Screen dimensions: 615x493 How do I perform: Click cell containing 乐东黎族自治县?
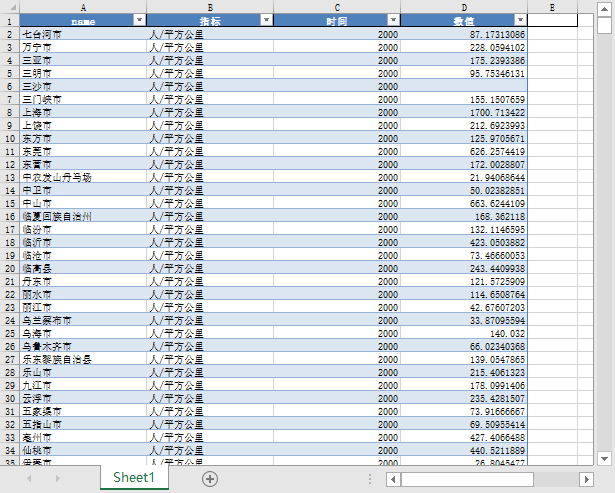point(83,359)
